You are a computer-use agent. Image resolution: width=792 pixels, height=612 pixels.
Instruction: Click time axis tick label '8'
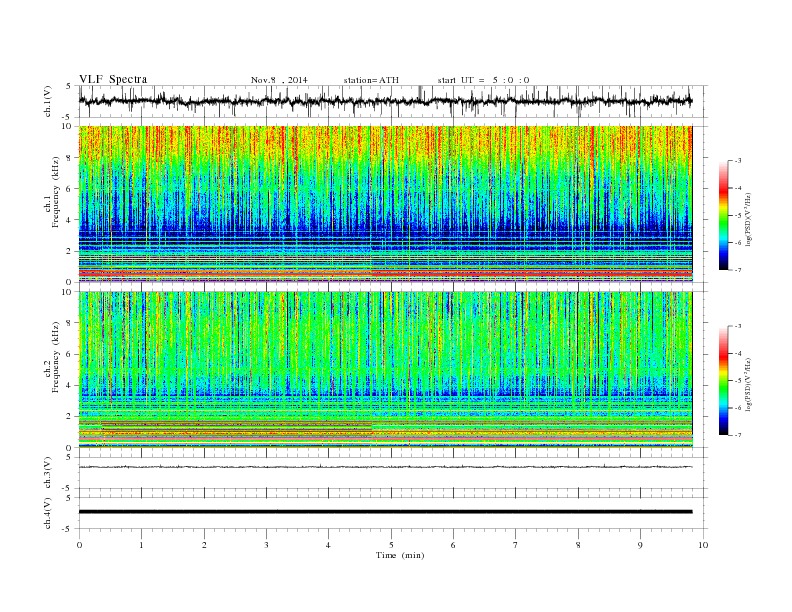(578, 545)
